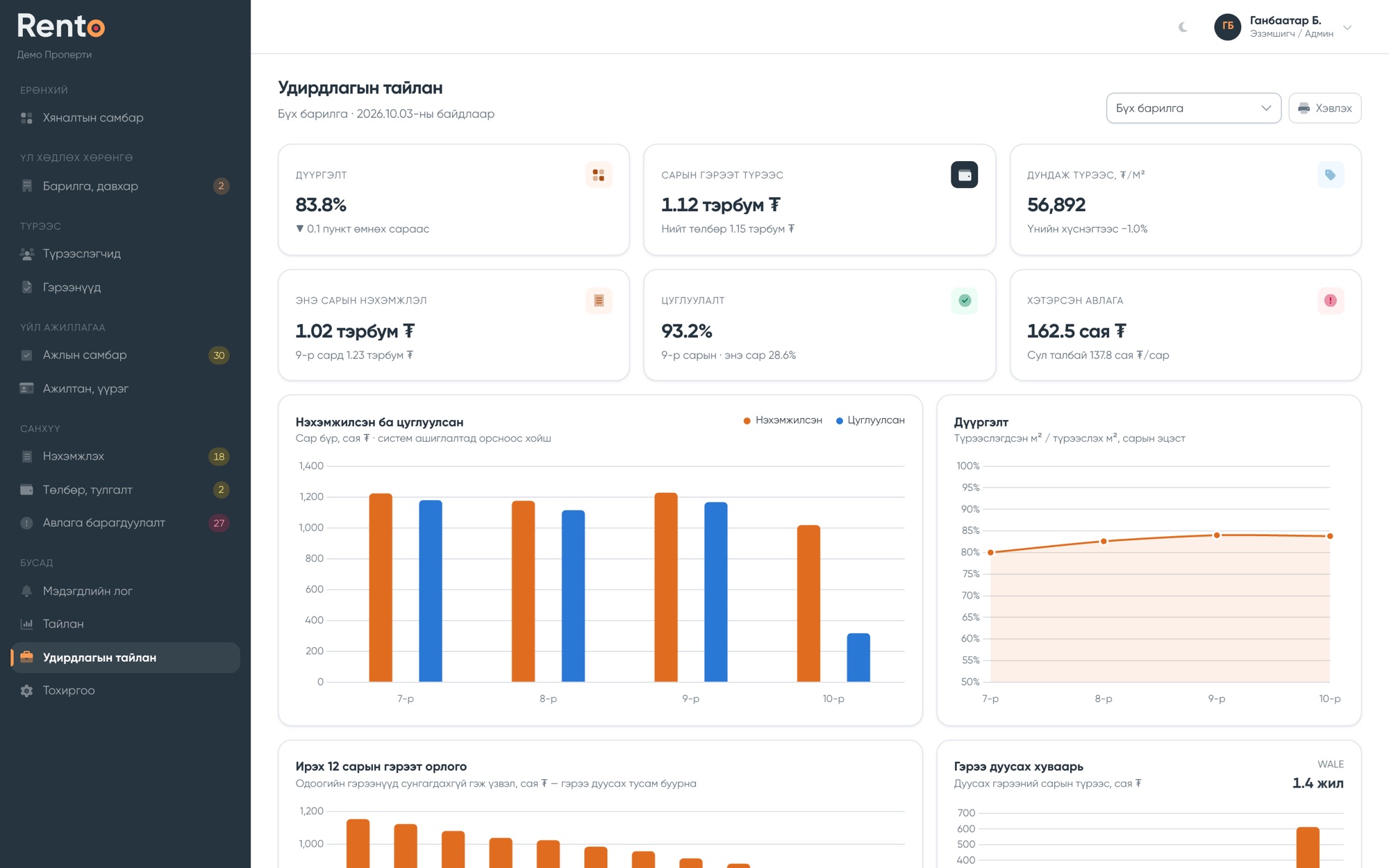Open Гэрээнүүд contracts page

125,287
